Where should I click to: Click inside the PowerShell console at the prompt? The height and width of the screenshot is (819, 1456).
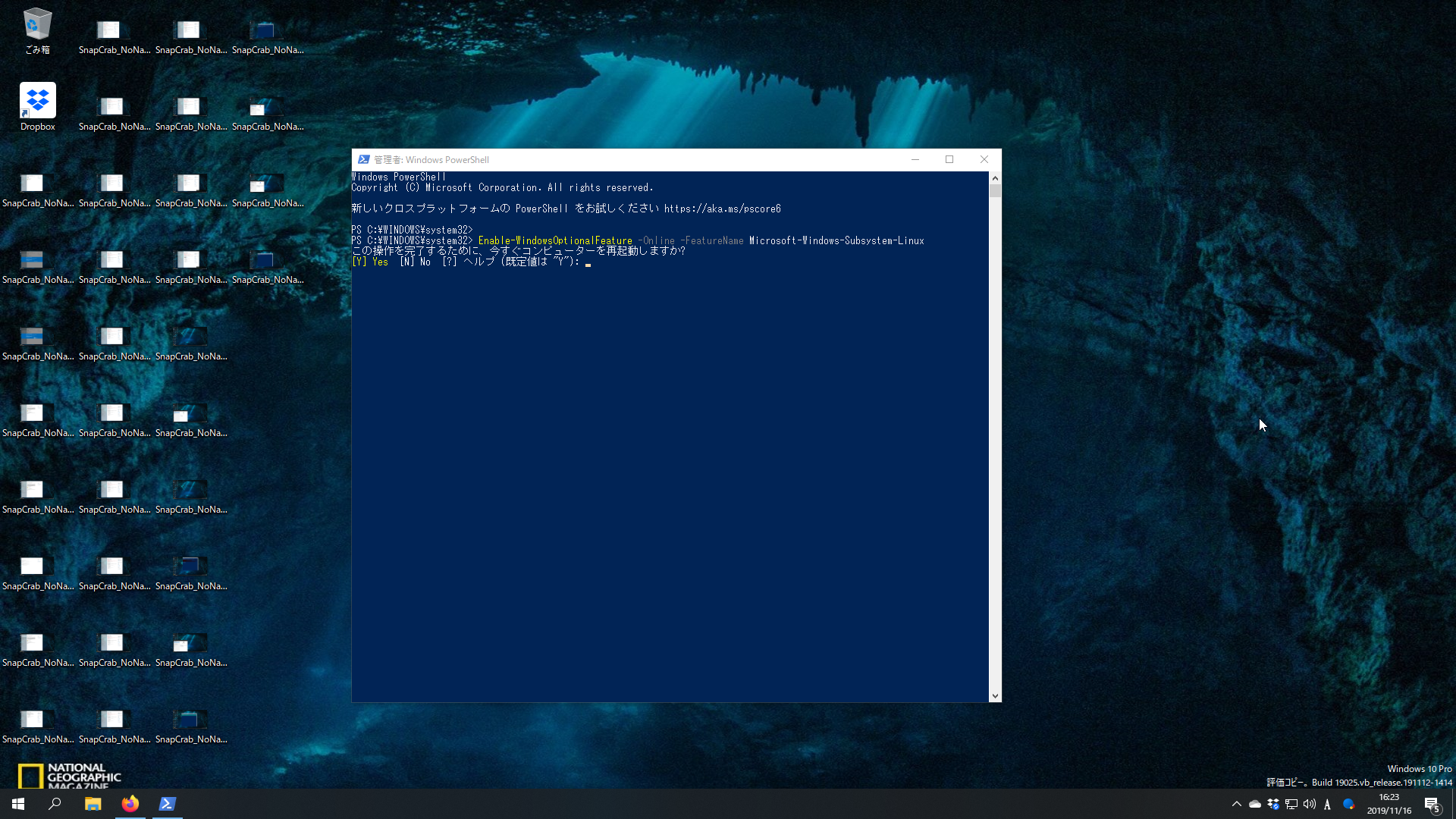[588, 262]
